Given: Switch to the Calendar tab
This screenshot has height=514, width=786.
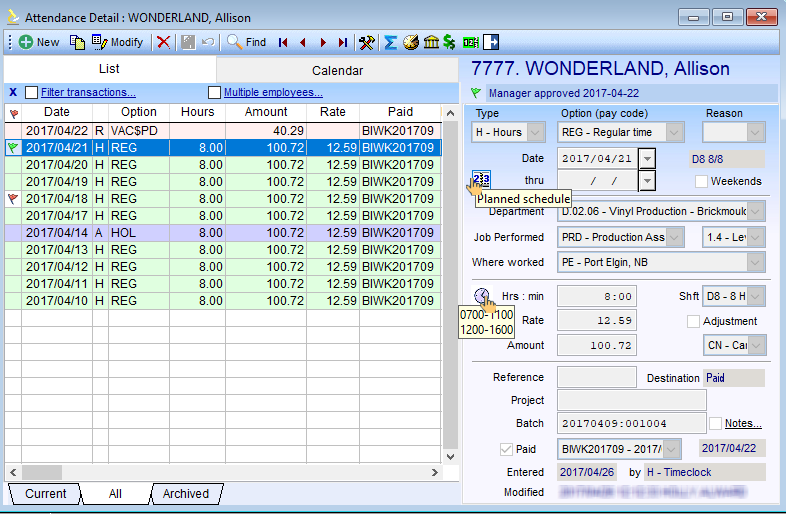Looking at the screenshot, I should pos(337,71).
